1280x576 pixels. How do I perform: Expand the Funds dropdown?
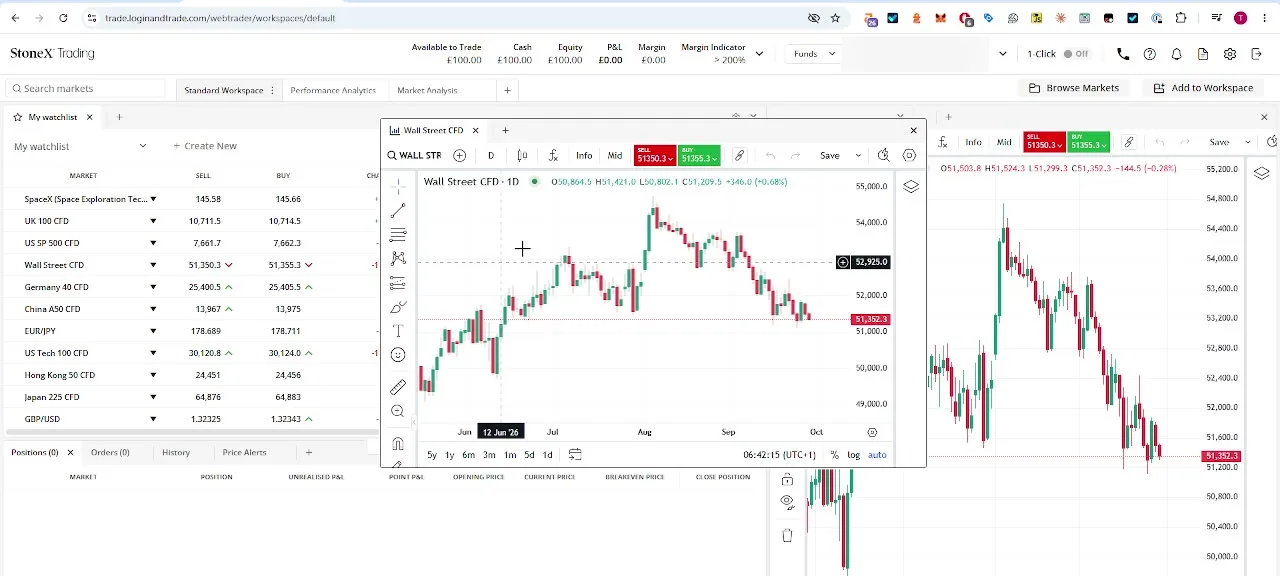click(815, 54)
